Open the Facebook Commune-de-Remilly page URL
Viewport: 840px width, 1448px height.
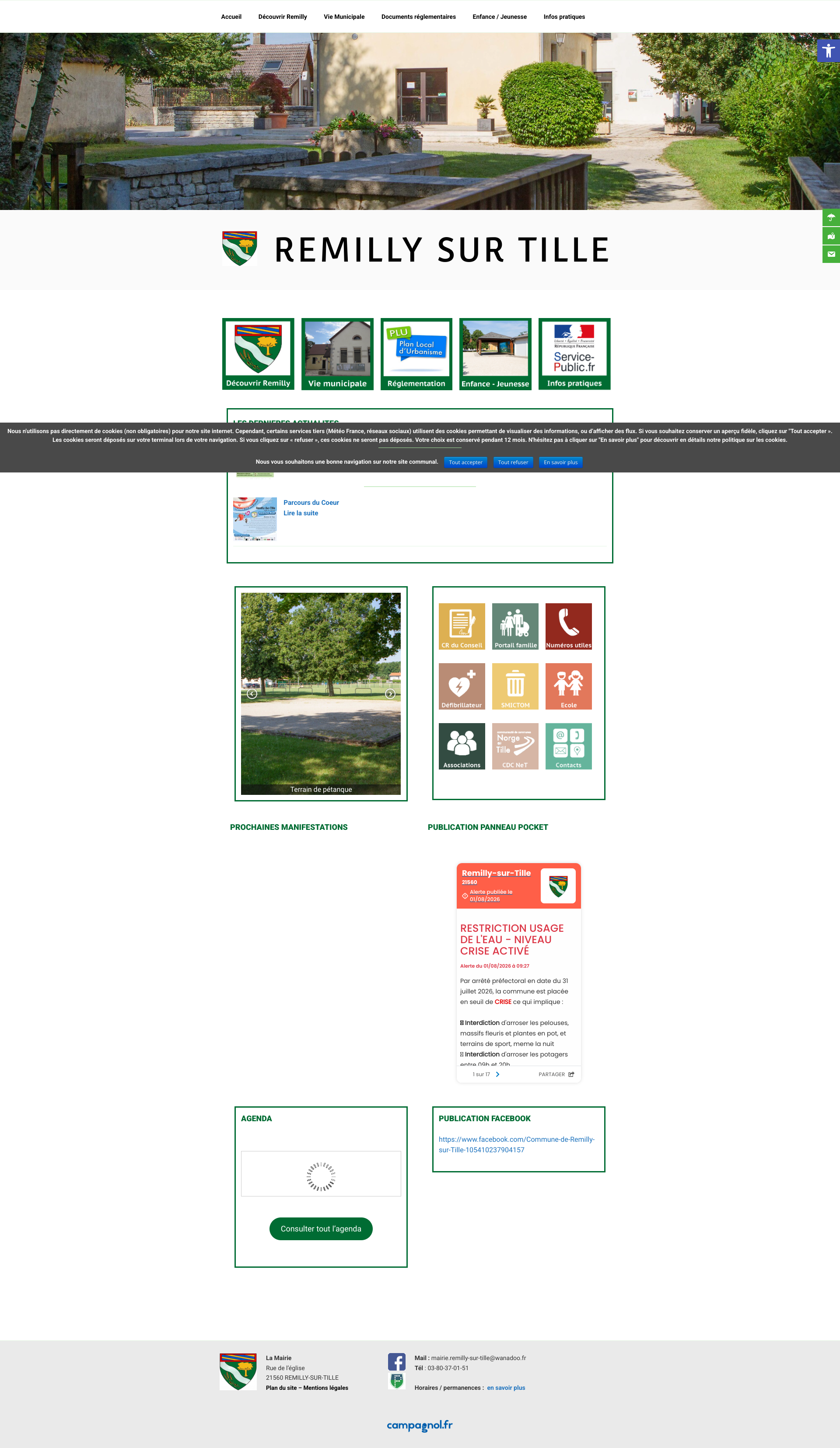click(x=516, y=1144)
